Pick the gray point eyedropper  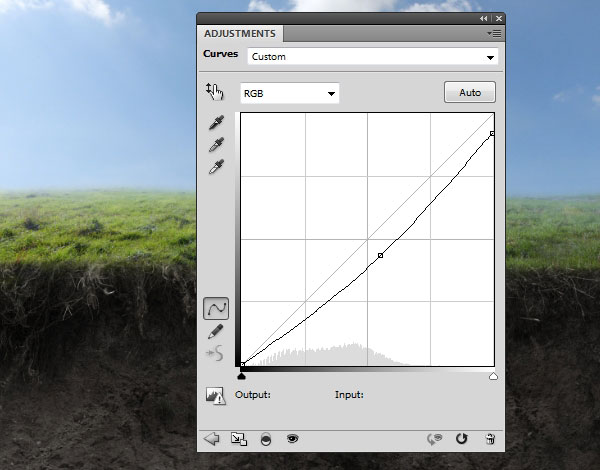point(217,145)
